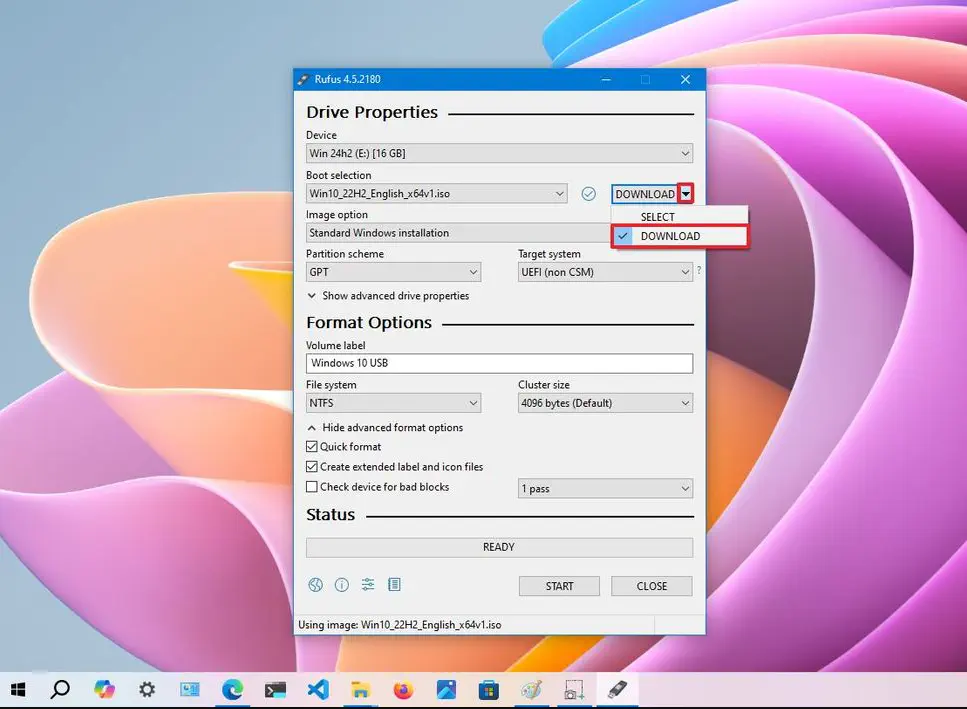Toggle the Quick format checkbox
The height and width of the screenshot is (709, 967).
coord(313,447)
